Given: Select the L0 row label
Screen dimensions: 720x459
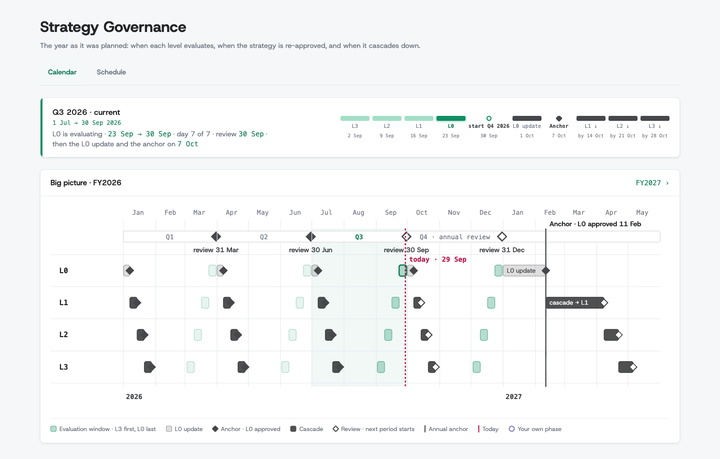Looking at the screenshot, I should point(63,270).
